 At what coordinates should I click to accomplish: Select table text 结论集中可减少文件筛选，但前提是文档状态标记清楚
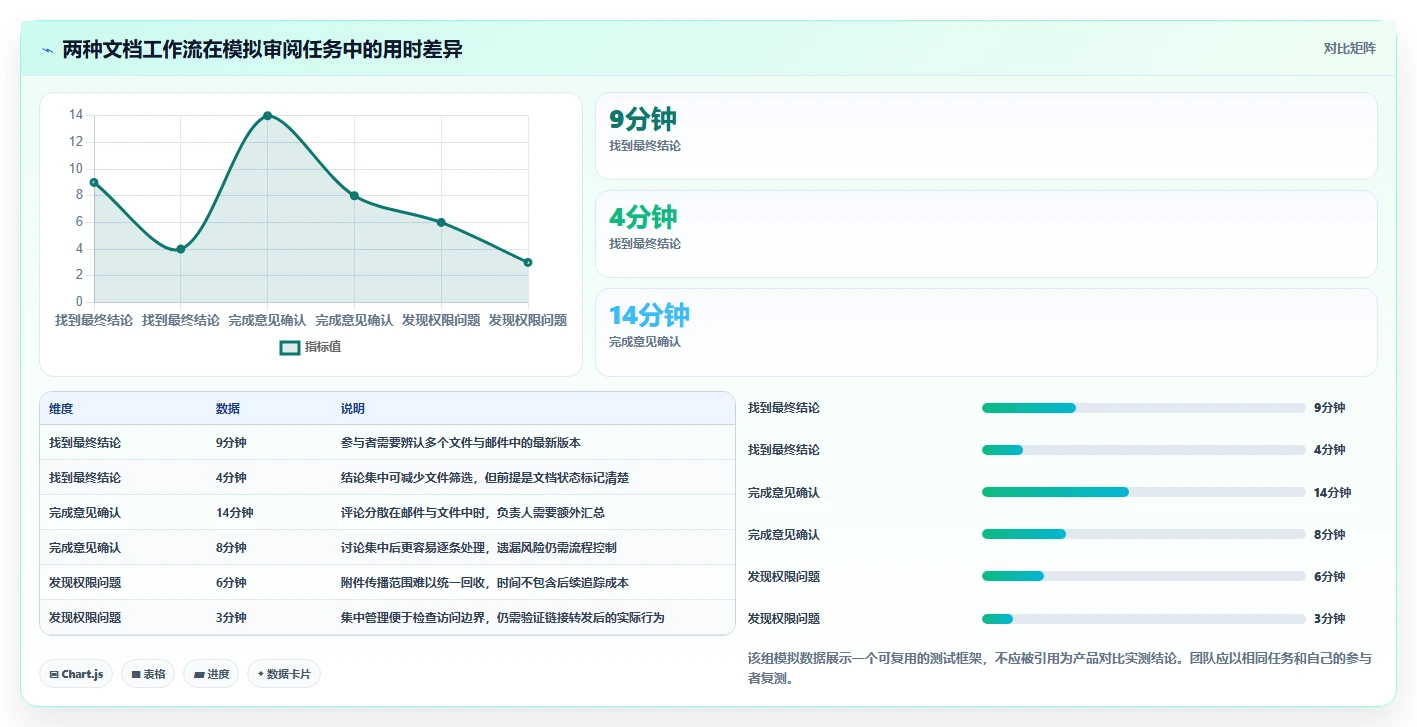click(x=485, y=478)
